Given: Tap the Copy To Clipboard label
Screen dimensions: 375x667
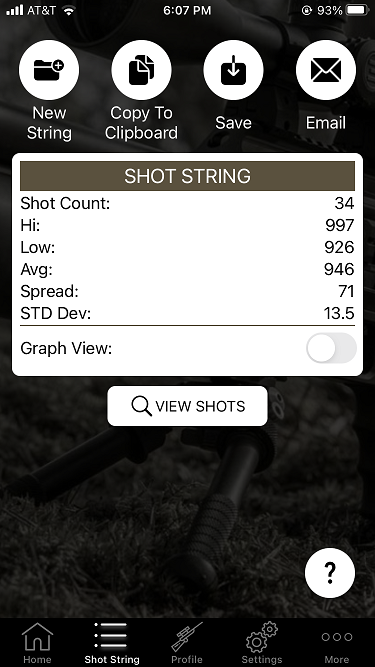Looking at the screenshot, I should [141, 123].
